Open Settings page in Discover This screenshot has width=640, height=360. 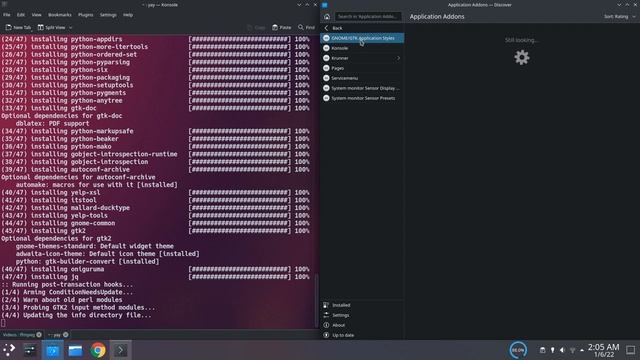click(x=362, y=315)
